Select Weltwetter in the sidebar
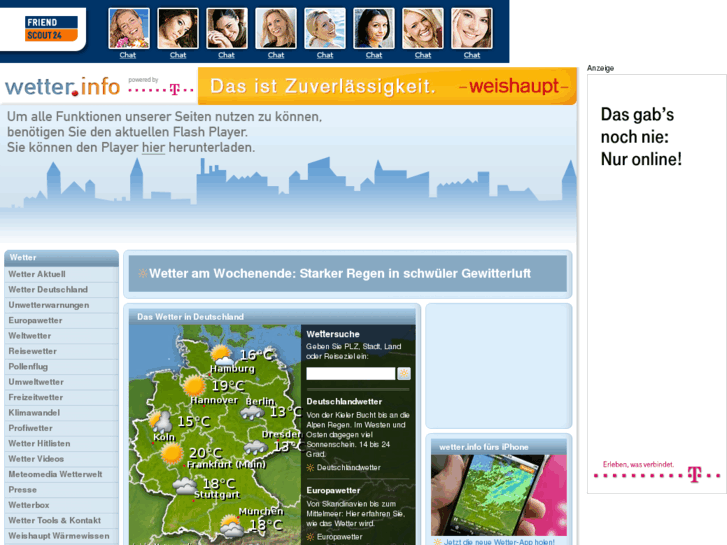The height and width of the screenshot is (545, 727). tap(61, 336)
